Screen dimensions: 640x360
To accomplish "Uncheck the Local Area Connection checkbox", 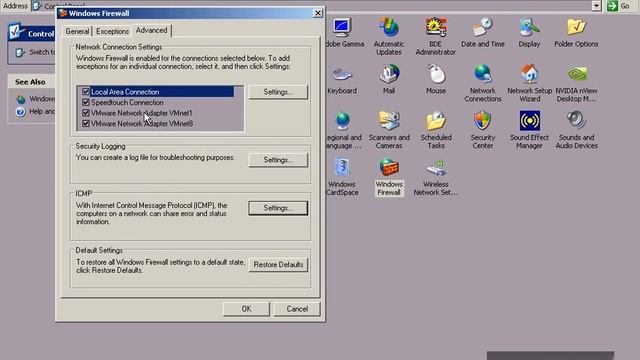I will coord(86,91).
